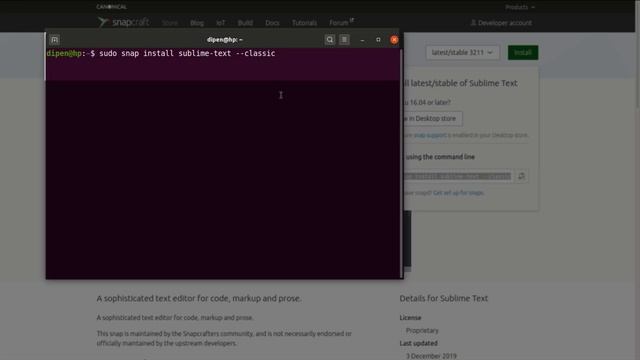Click the new tab icon in terminal
The width and height of the screenshot is (640, 360).
click(54, 40)
